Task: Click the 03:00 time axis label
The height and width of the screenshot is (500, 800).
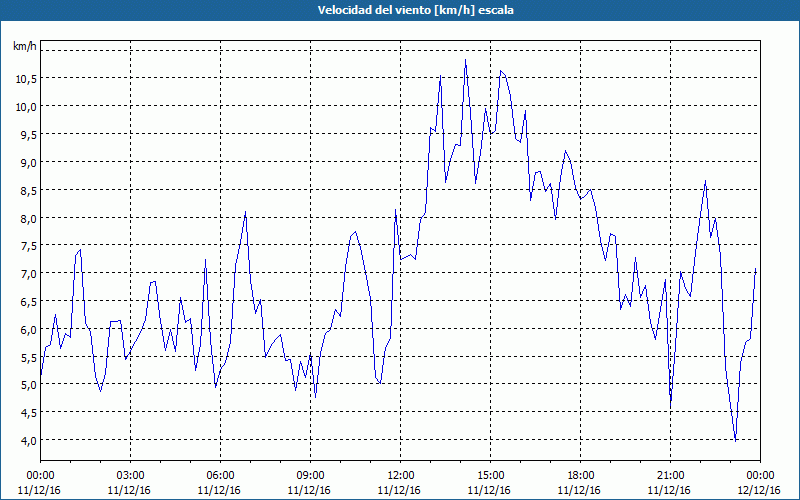Action: (131, 476)
